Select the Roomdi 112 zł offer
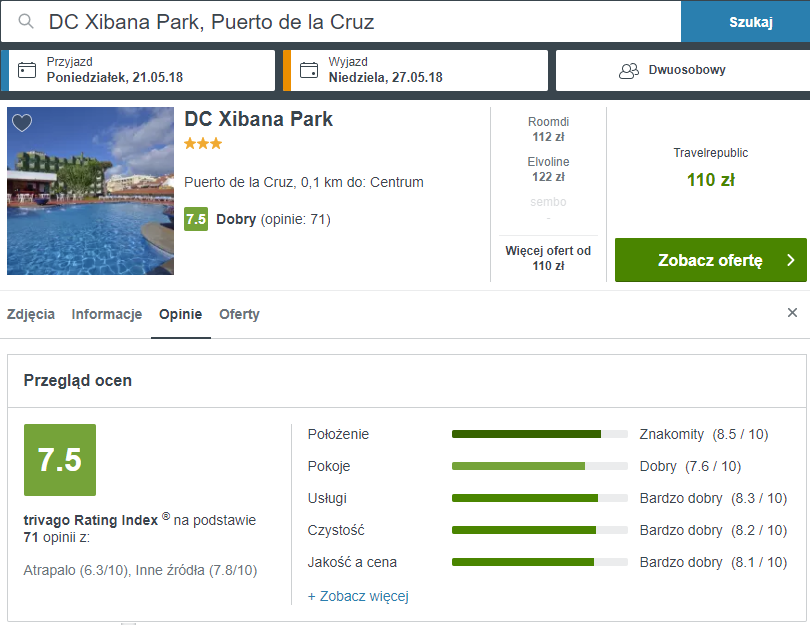Viewport: 810px width, 625px height. click(x=548, y=129)
